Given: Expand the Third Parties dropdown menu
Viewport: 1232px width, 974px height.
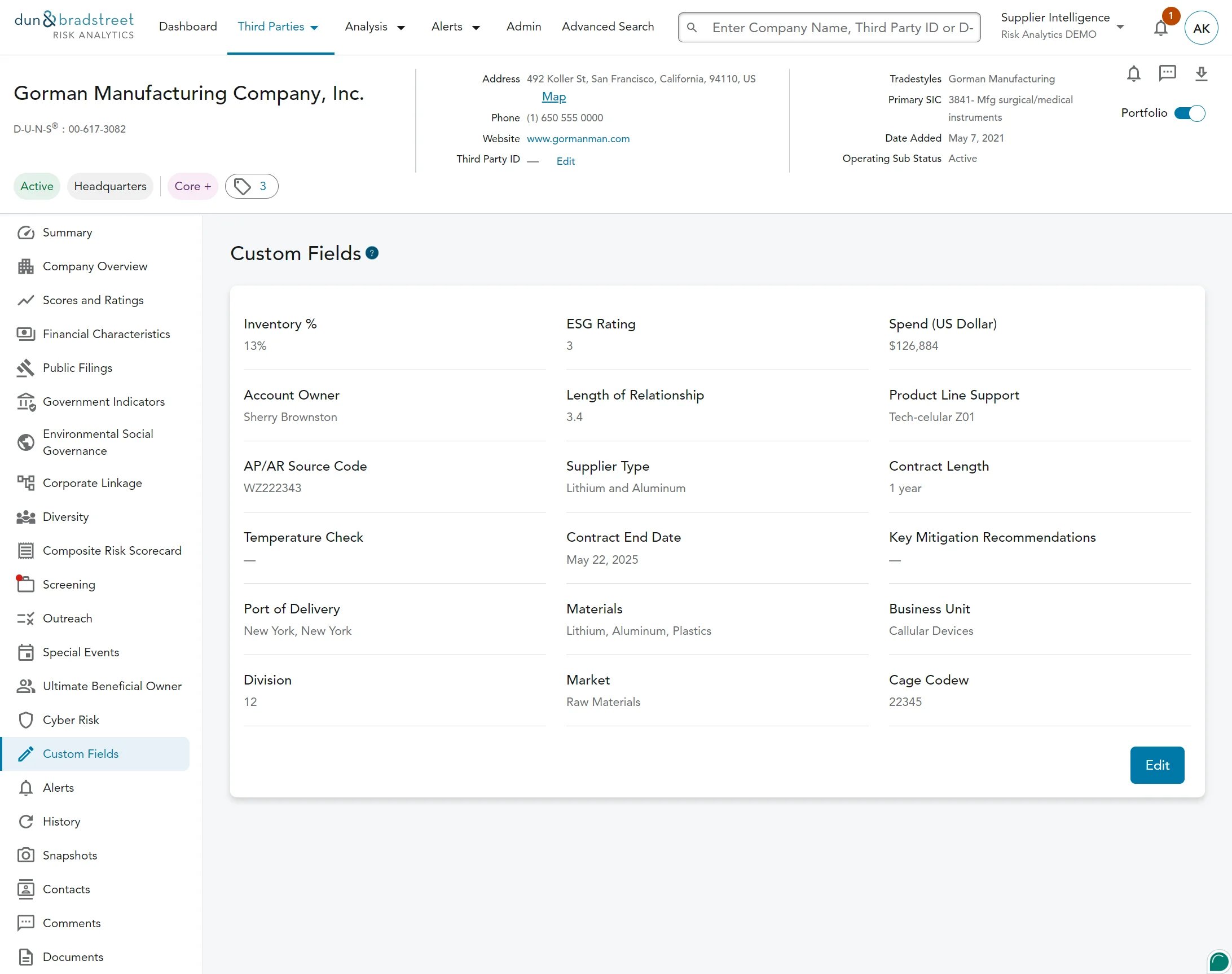Looking at the screenshot, I should [278, 27].
